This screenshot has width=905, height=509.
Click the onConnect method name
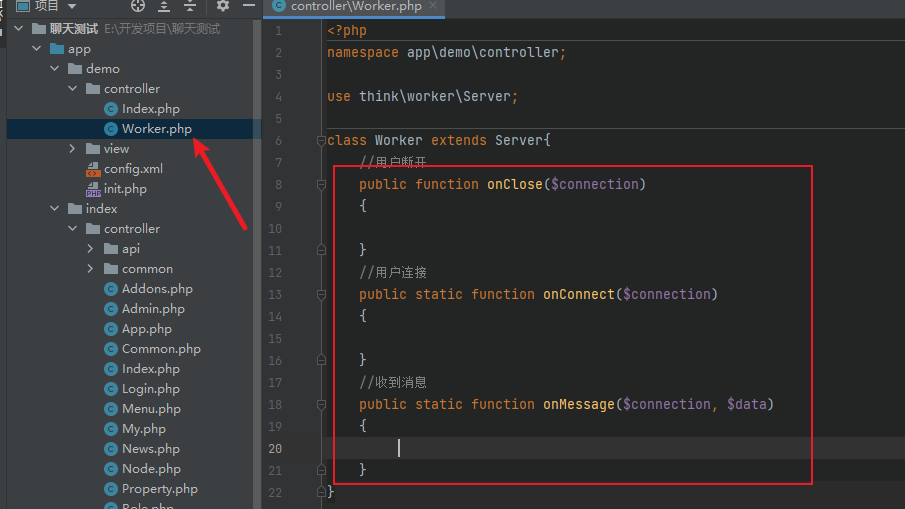(x=579, y=294)
